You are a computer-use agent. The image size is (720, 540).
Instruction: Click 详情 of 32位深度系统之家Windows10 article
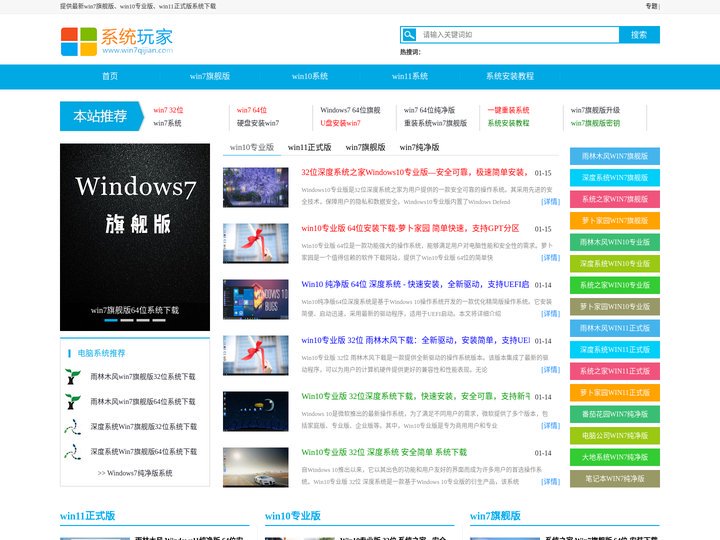tap(551, 202)
